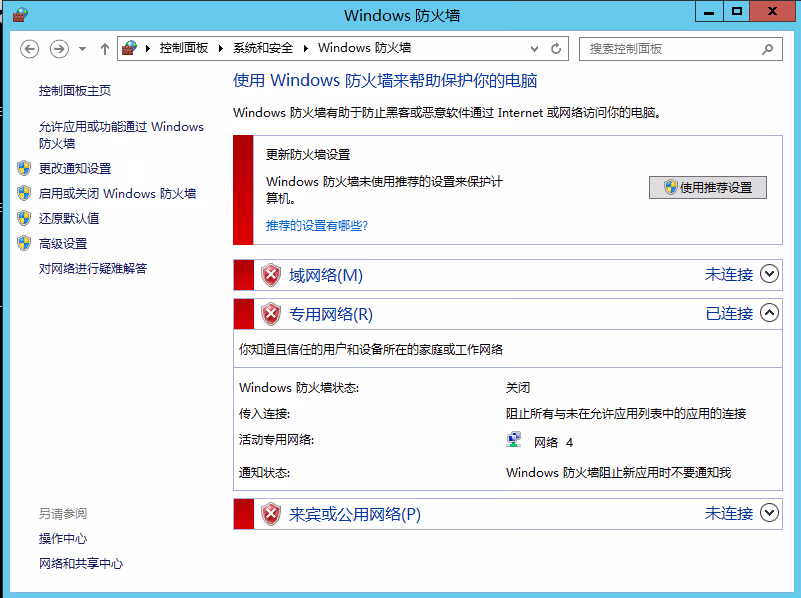Click the shield icon beside 还原默认值

click(x=24, y=218)
